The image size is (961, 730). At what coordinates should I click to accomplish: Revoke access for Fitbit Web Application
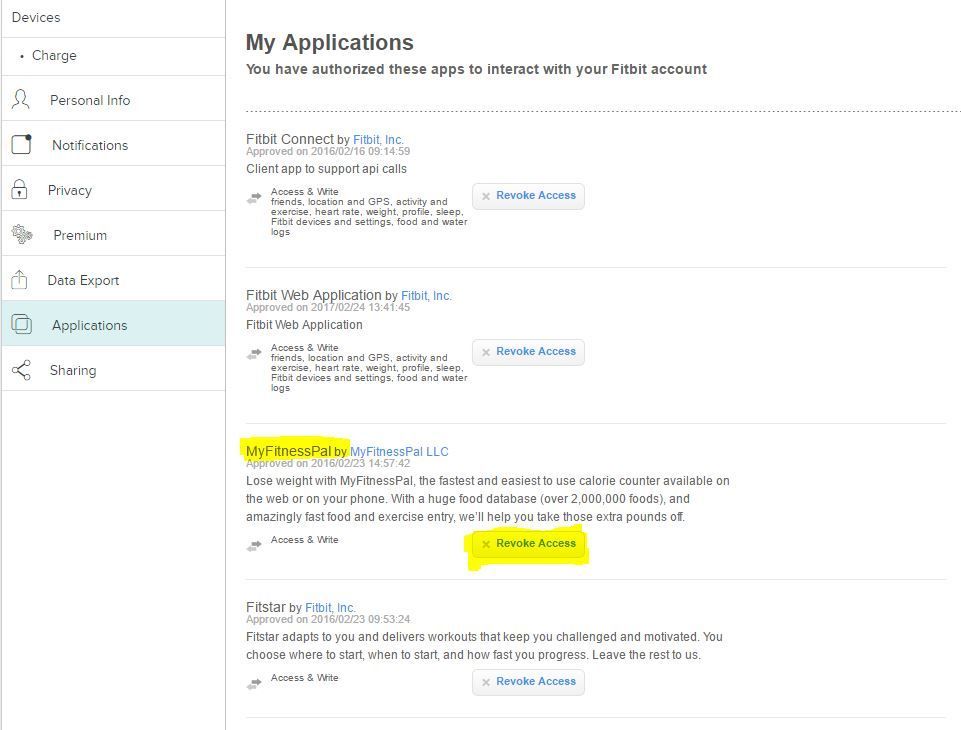528,352
